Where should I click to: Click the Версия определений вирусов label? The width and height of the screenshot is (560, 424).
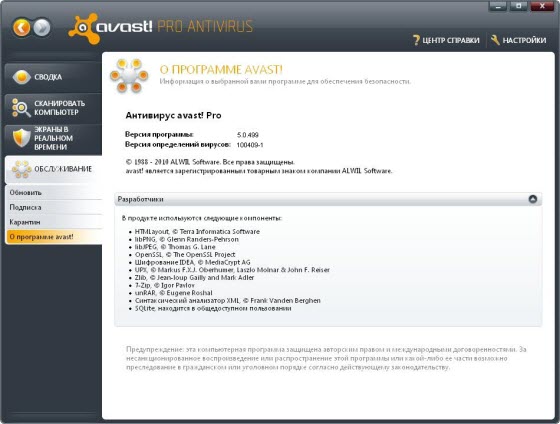click(x=178, y=145)
